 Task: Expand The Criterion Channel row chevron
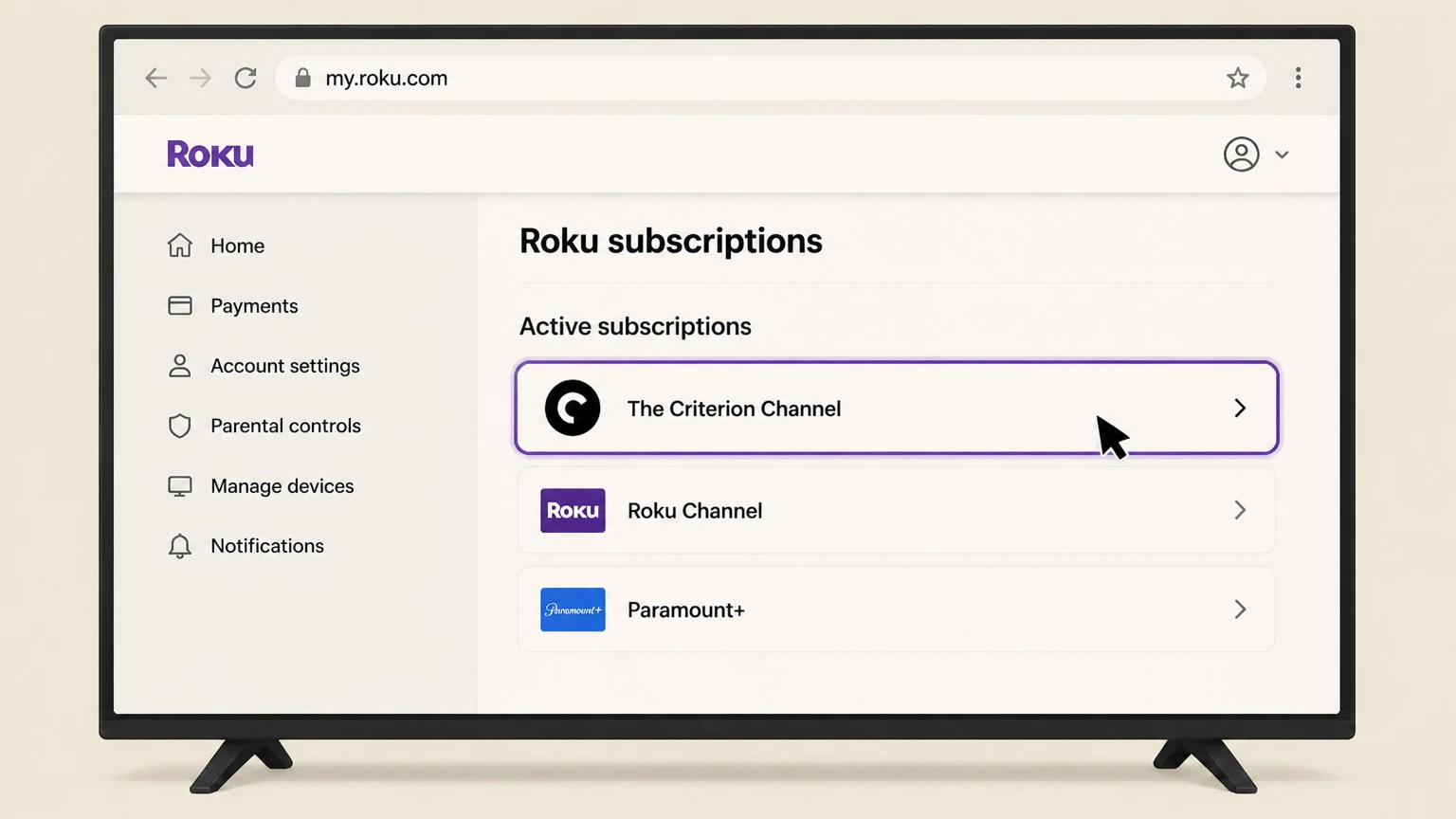1240,408
